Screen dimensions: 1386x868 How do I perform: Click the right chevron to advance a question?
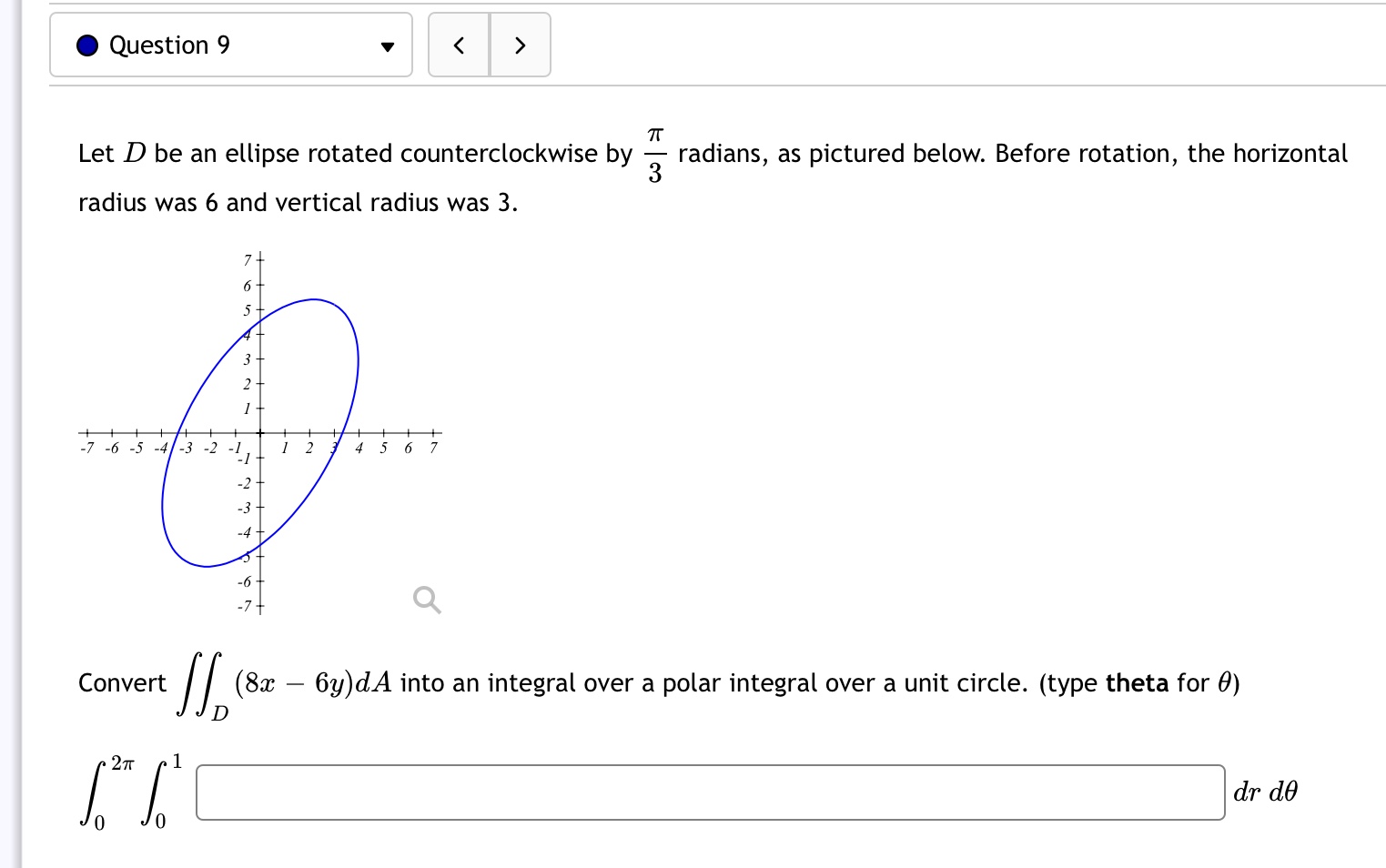520,44
